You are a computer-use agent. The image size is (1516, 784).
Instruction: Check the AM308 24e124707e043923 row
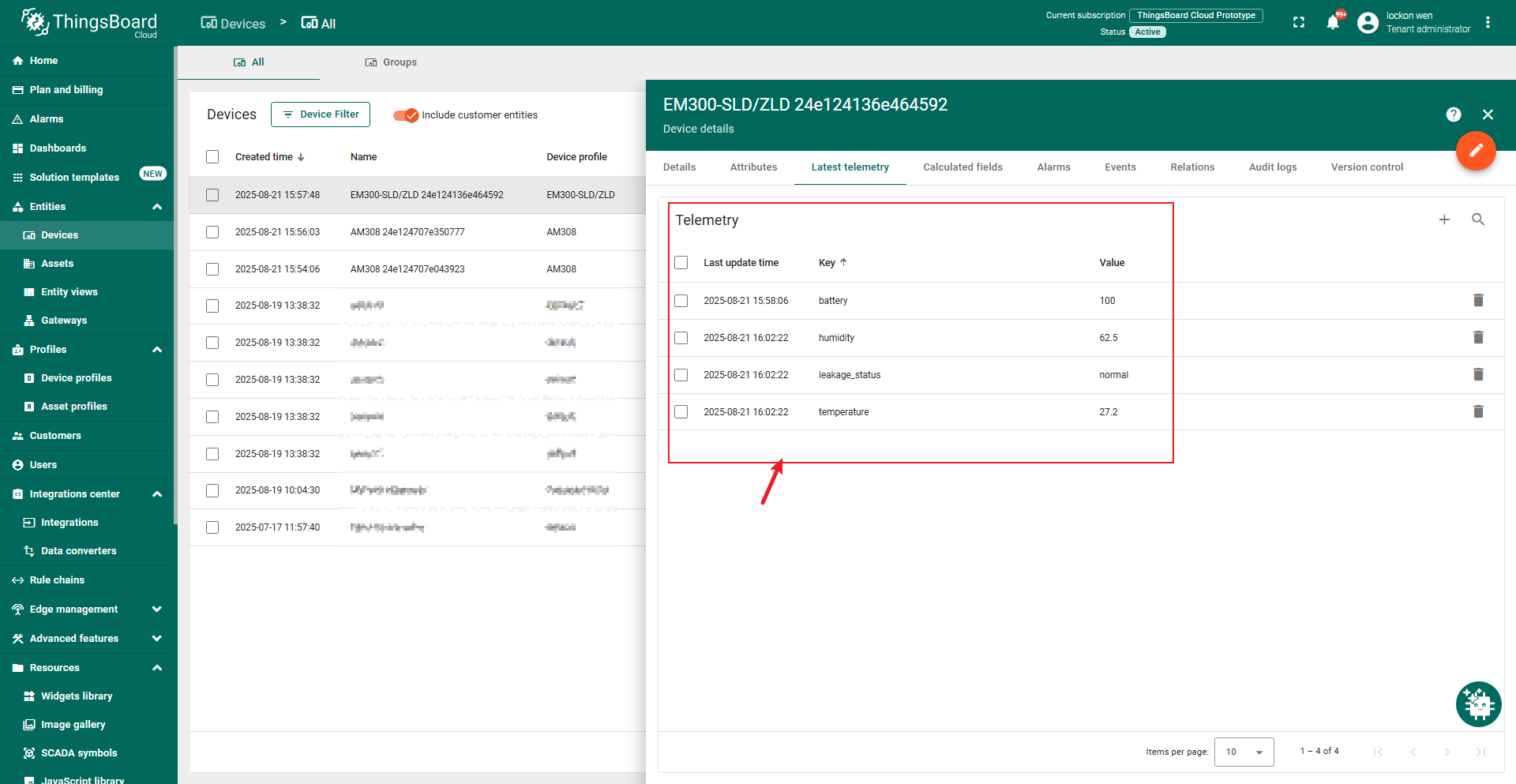(x=212, y=269)
